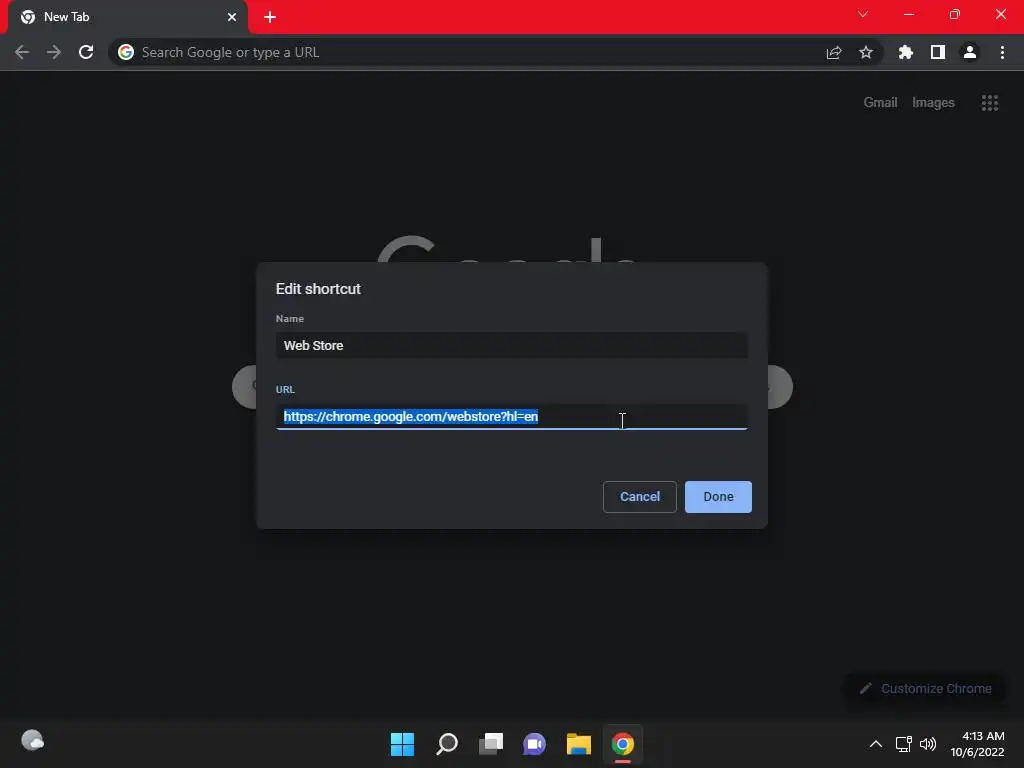Open a new tab with plus button
The image size is (1024, 768).
[270, 17]
